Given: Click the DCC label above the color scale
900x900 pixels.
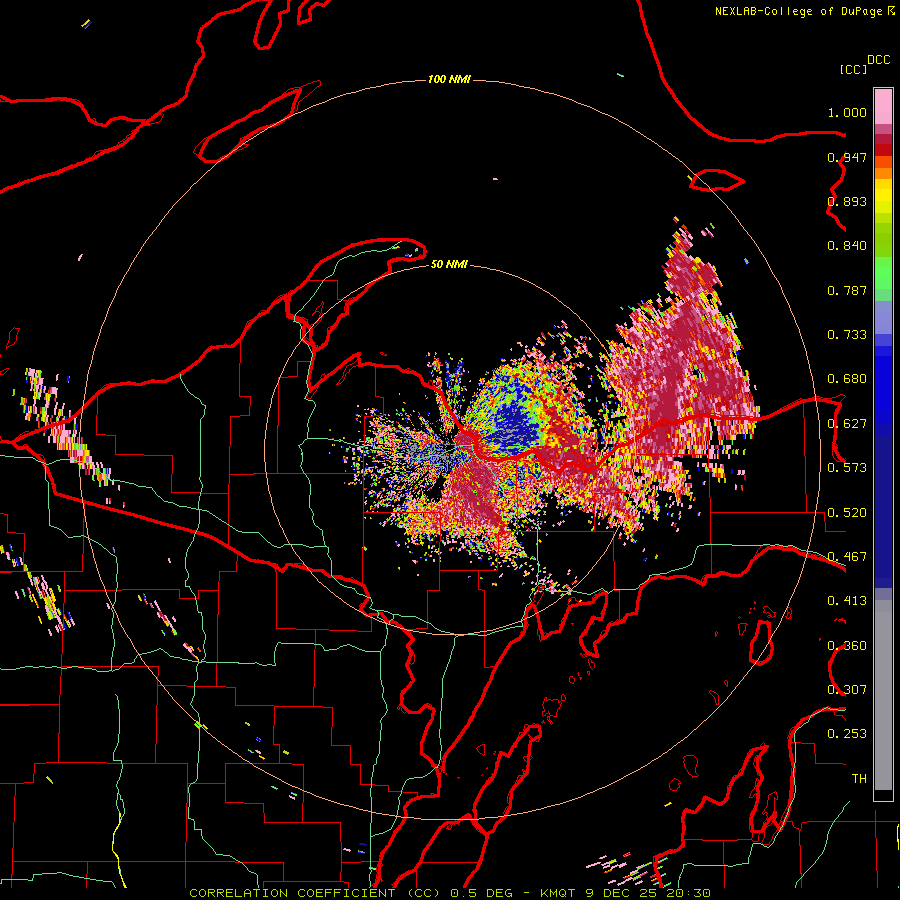Looking at the screenshot, I should [x=878, y=60].
